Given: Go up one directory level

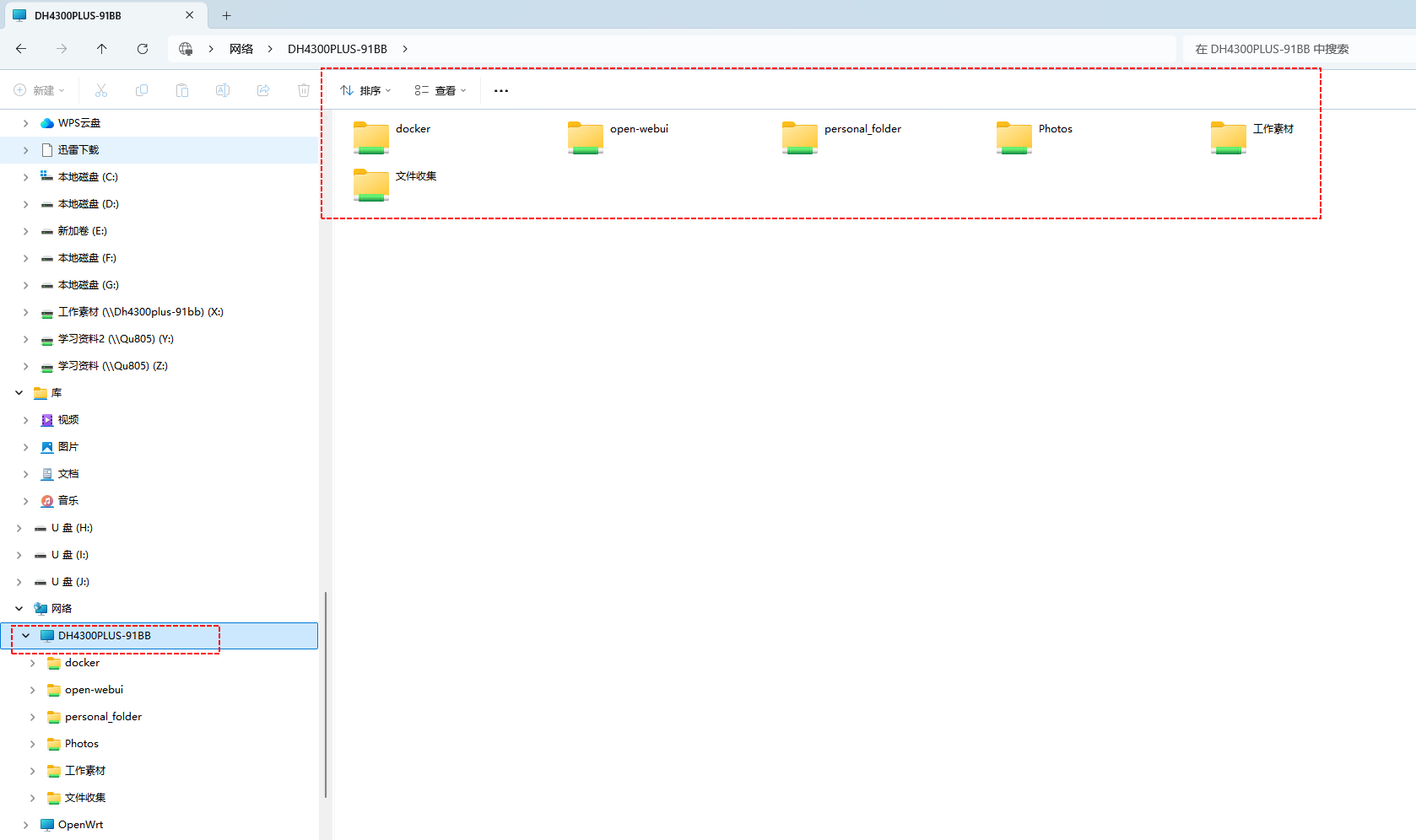Looking at the screenshot, I should pos(102,49).
